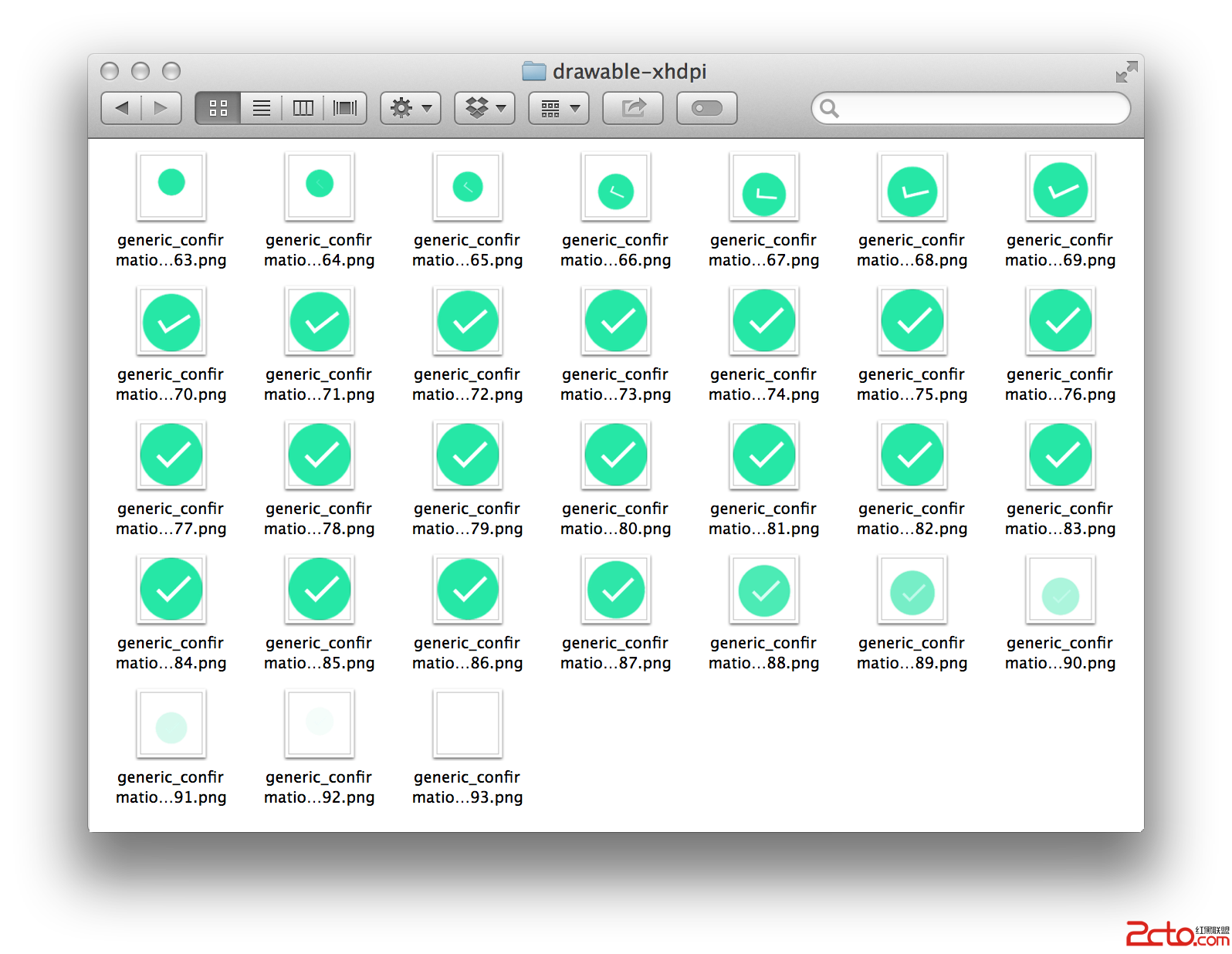Select the thumbnail of file ending 73.png
This screenshot has height=954, width=1232.
pyautogui.click(x=616, y=320)
